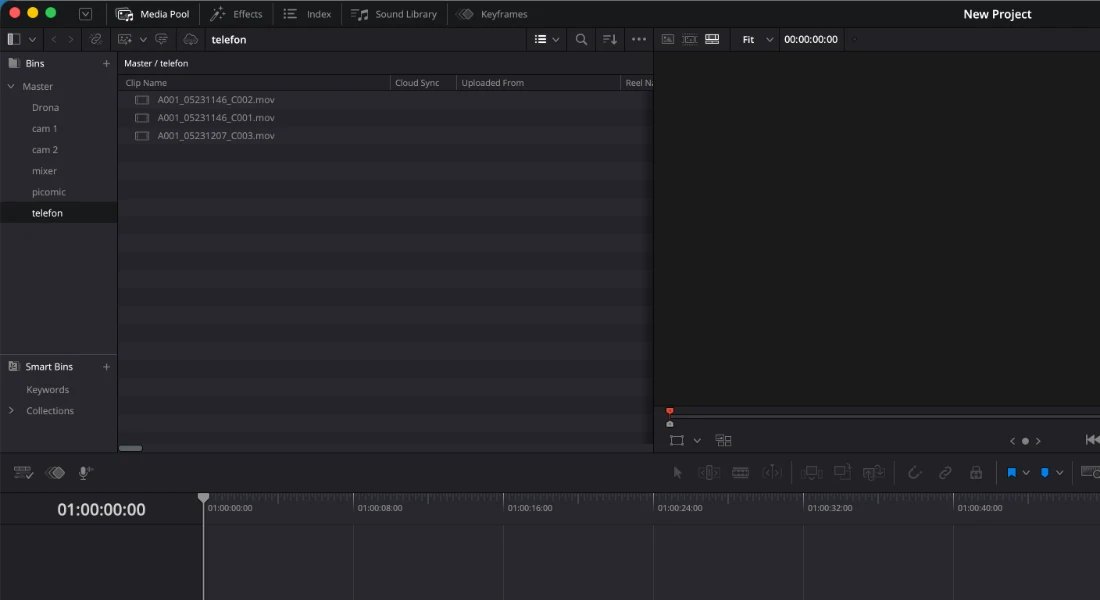
Task: Select the Drona bin
Action: pyautogui.click(x=46, y=107)
